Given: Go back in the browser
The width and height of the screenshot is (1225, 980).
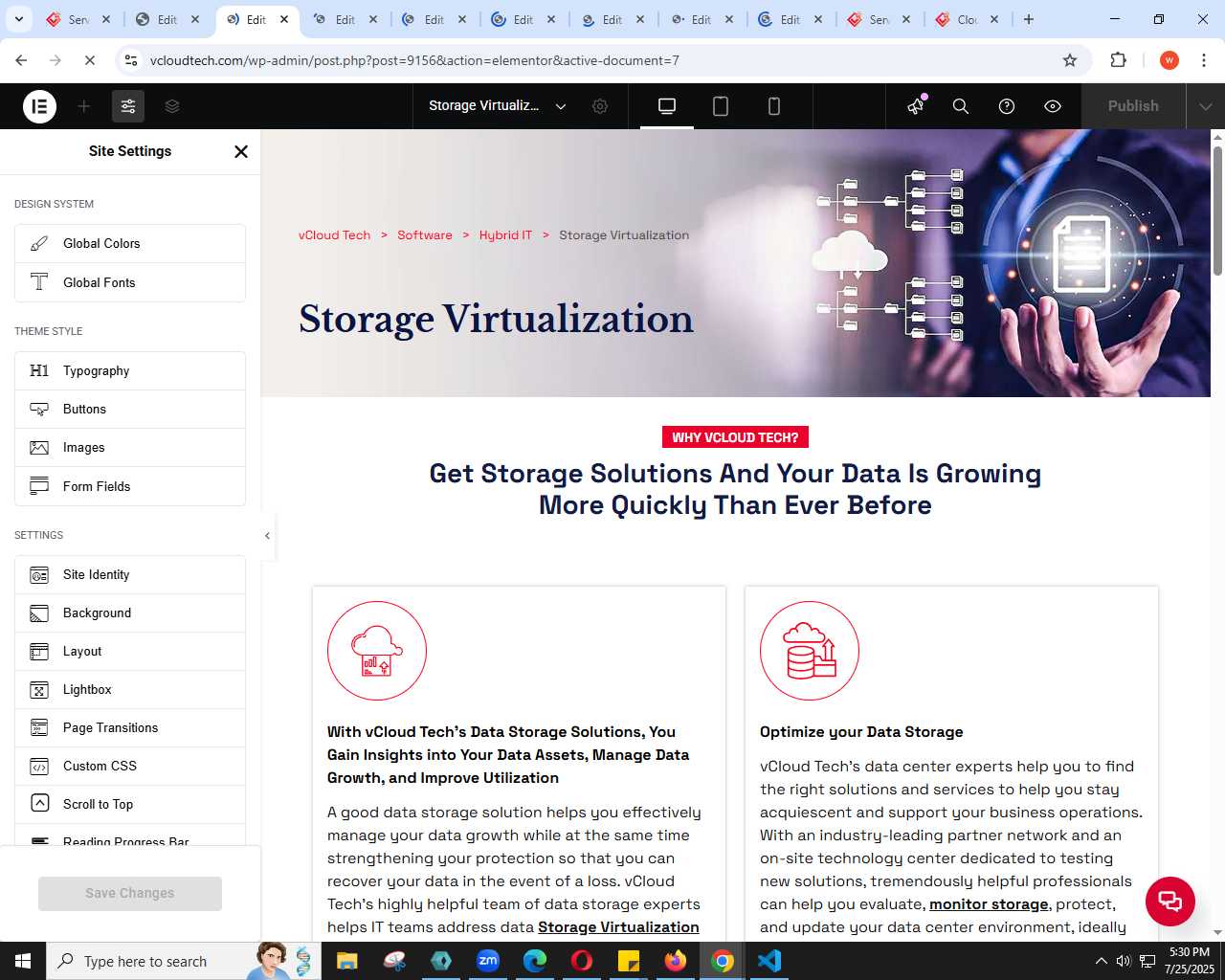Looking at the screenshot, I should point(21,60).
